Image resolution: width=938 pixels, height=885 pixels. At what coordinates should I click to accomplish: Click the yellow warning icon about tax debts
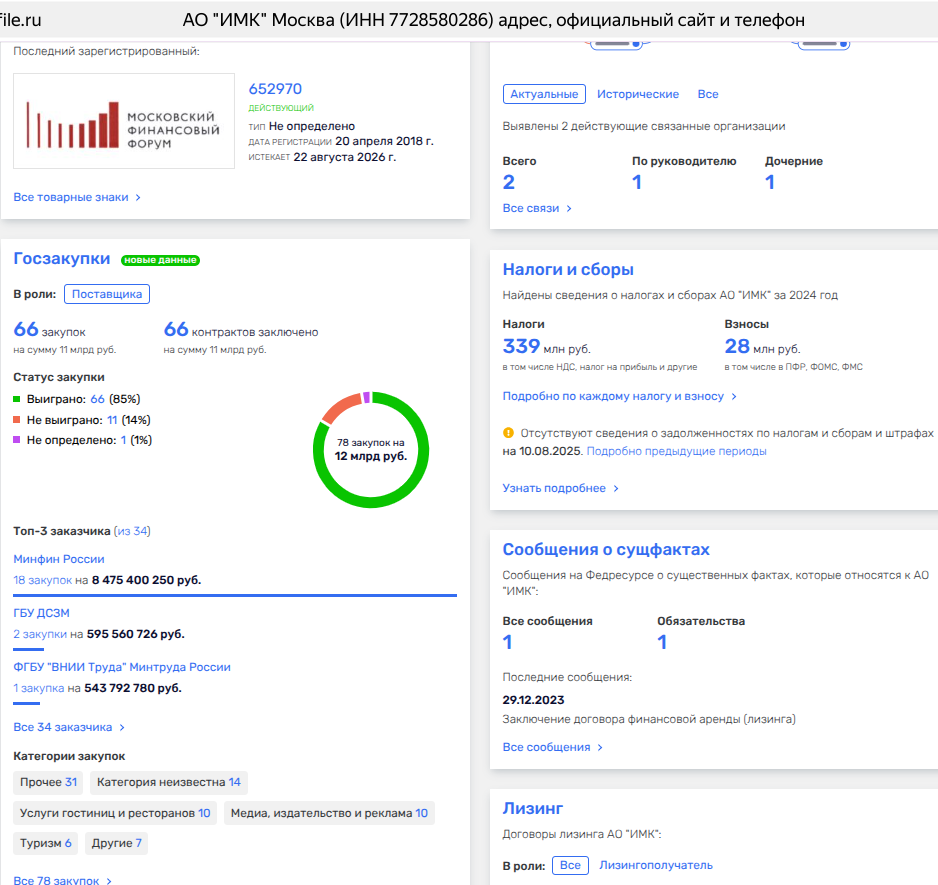[508, 433]
